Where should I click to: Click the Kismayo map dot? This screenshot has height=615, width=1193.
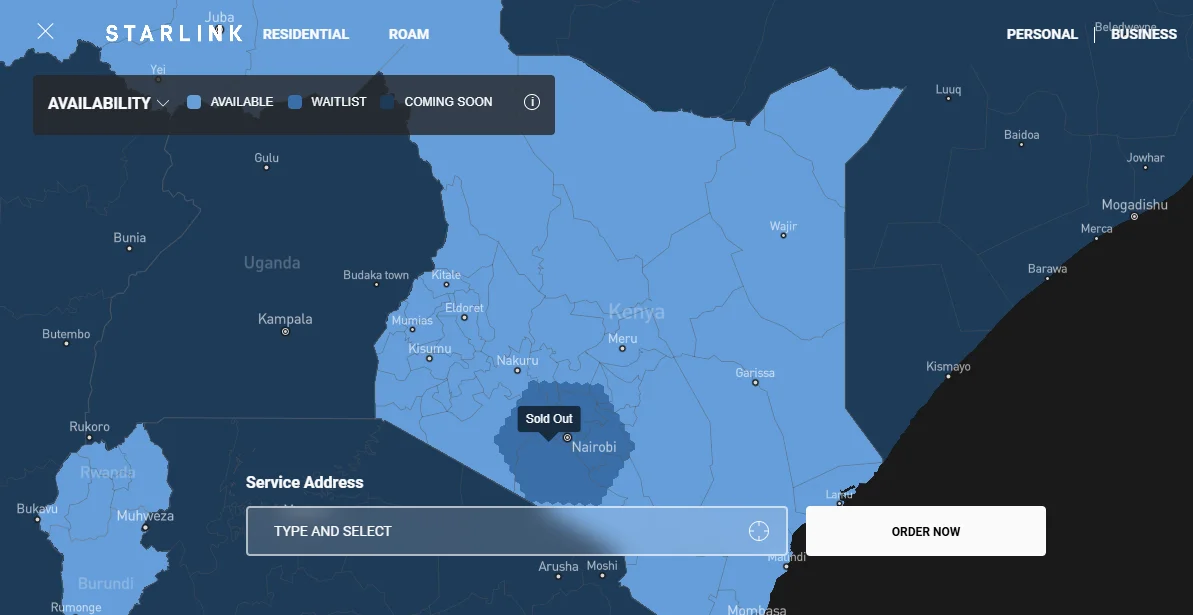pos(948,377)
